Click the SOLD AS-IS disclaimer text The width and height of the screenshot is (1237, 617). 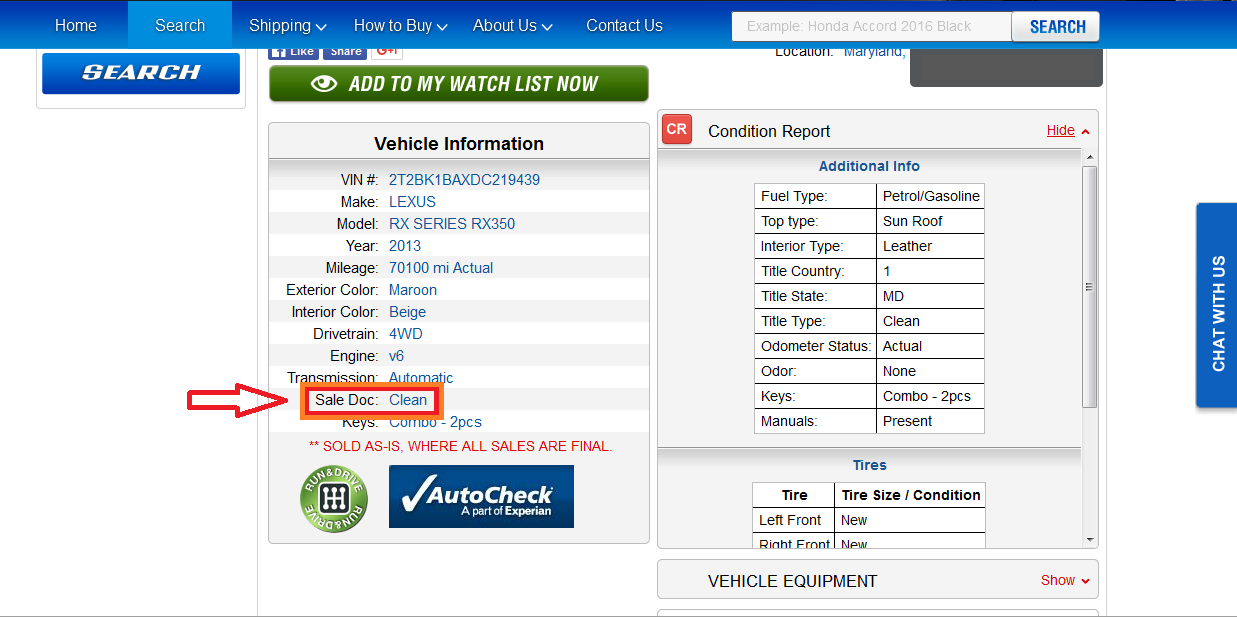click(460, 446)
